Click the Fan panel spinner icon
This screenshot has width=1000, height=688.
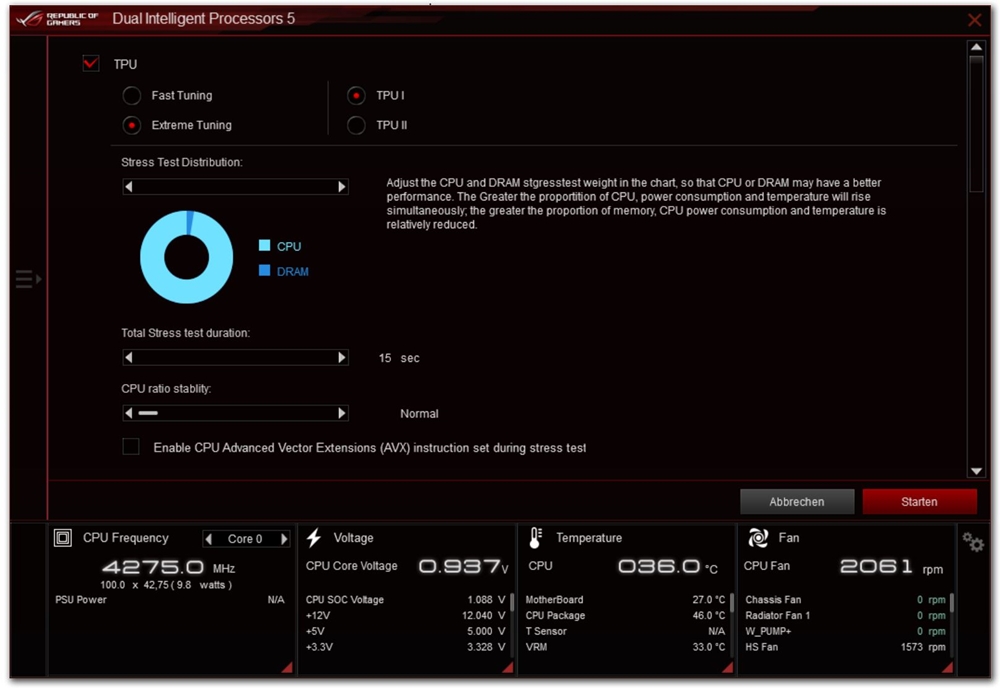click(x=758, y=538)
